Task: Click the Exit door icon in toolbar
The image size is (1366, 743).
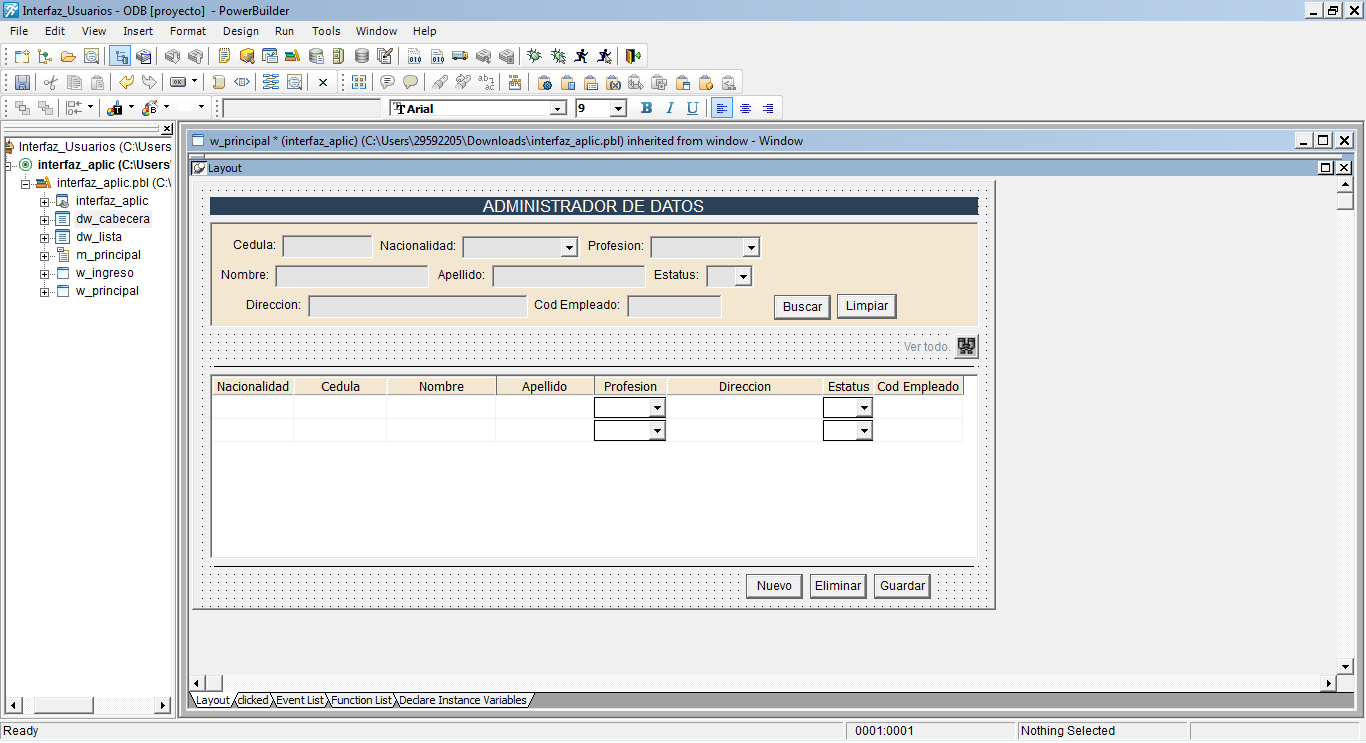Action: pyautogui.click(x=634, y=56)
